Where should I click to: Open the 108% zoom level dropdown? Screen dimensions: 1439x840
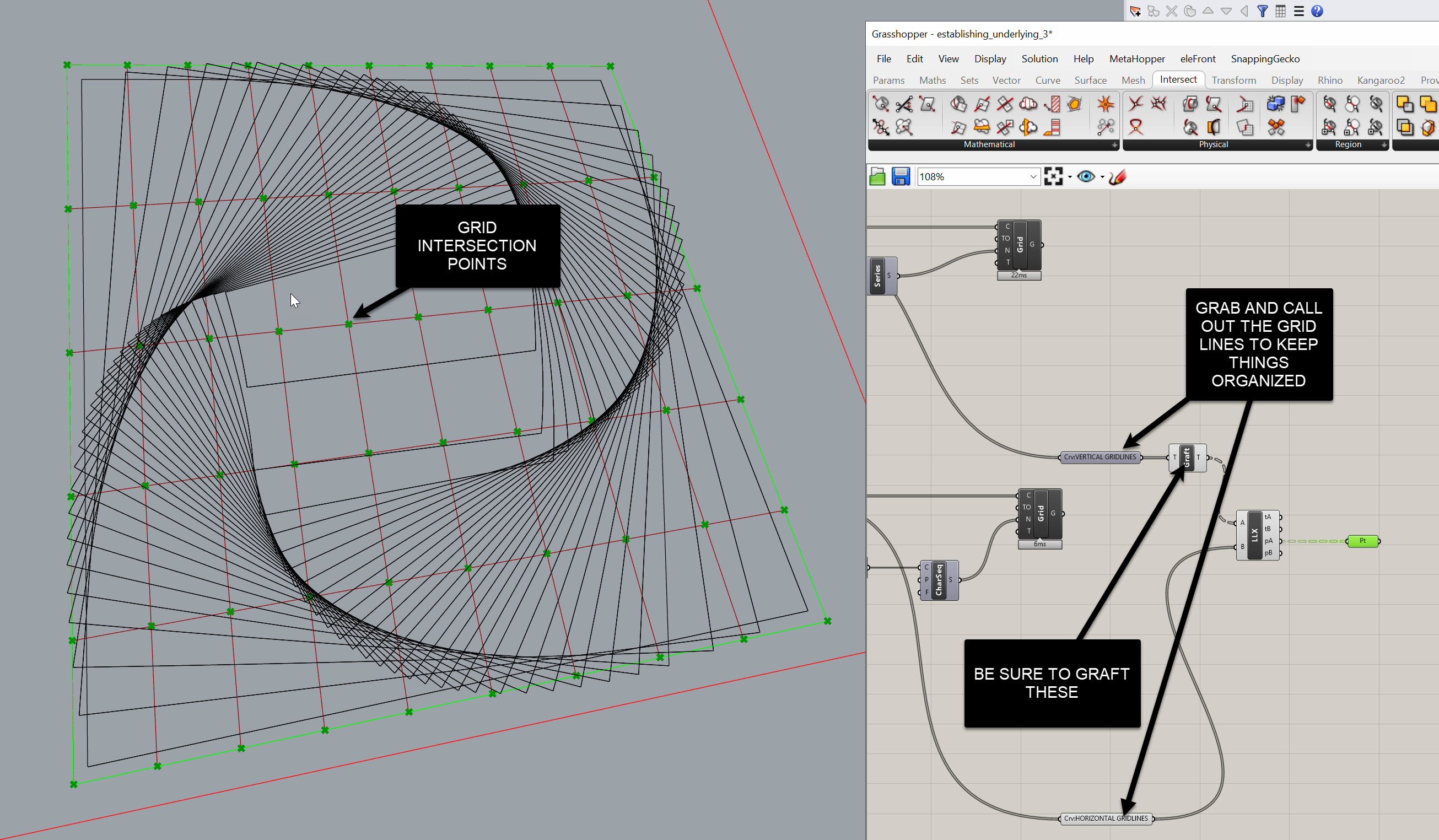[x=1032, y=177]
